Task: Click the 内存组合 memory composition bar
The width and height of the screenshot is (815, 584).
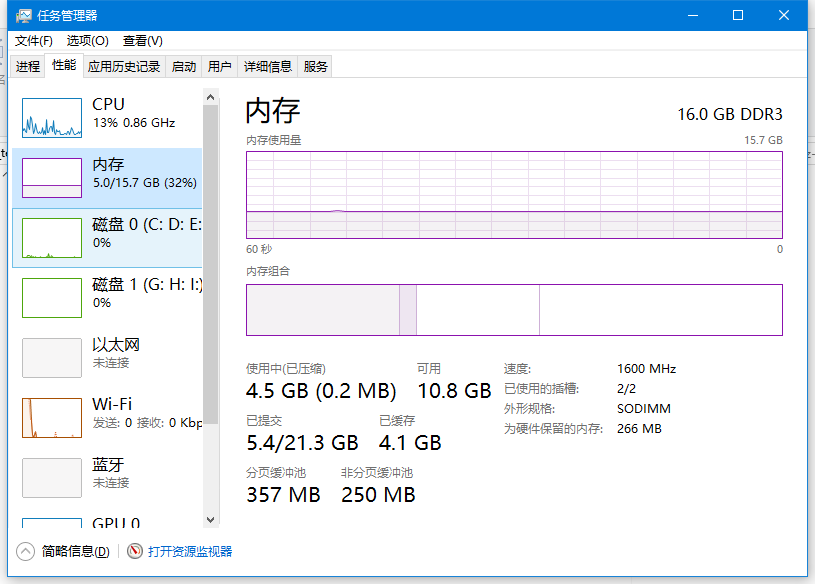Action: click(x=514, y=310)
